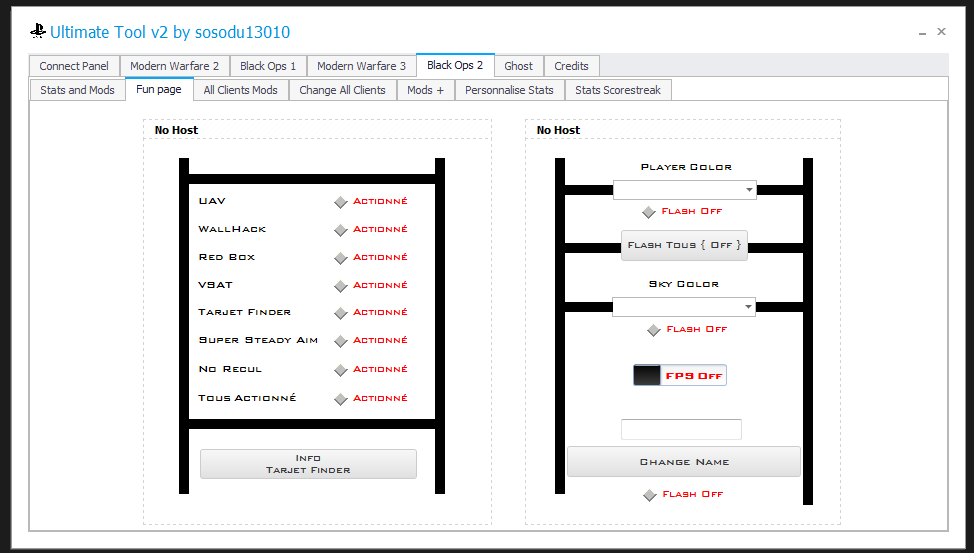The image size is (974, 553).
Task: Switch to Modern Warfare 3 tab
Action: [362, 66]
